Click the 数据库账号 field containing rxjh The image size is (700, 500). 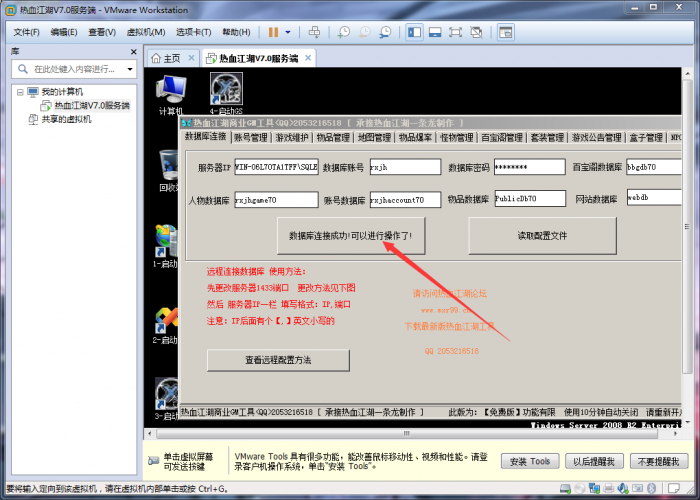click(x=405, y=167)
